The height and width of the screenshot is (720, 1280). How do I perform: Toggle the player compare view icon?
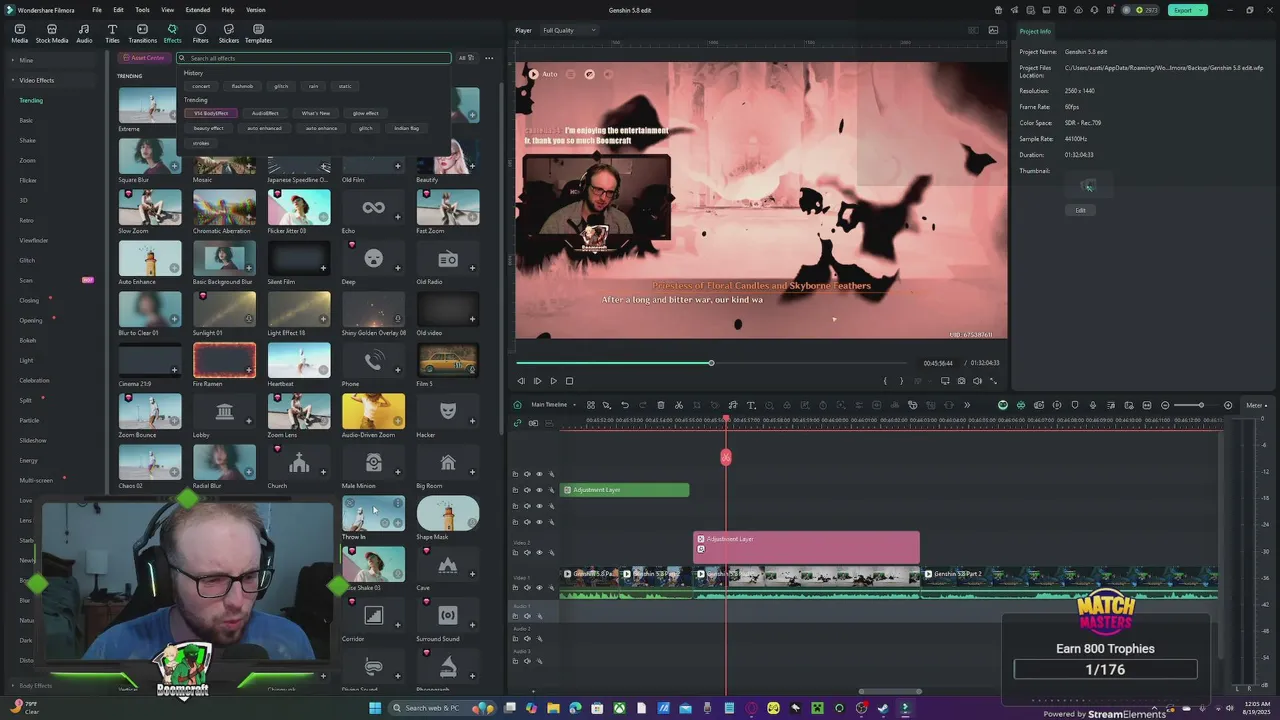pos(973,30)
